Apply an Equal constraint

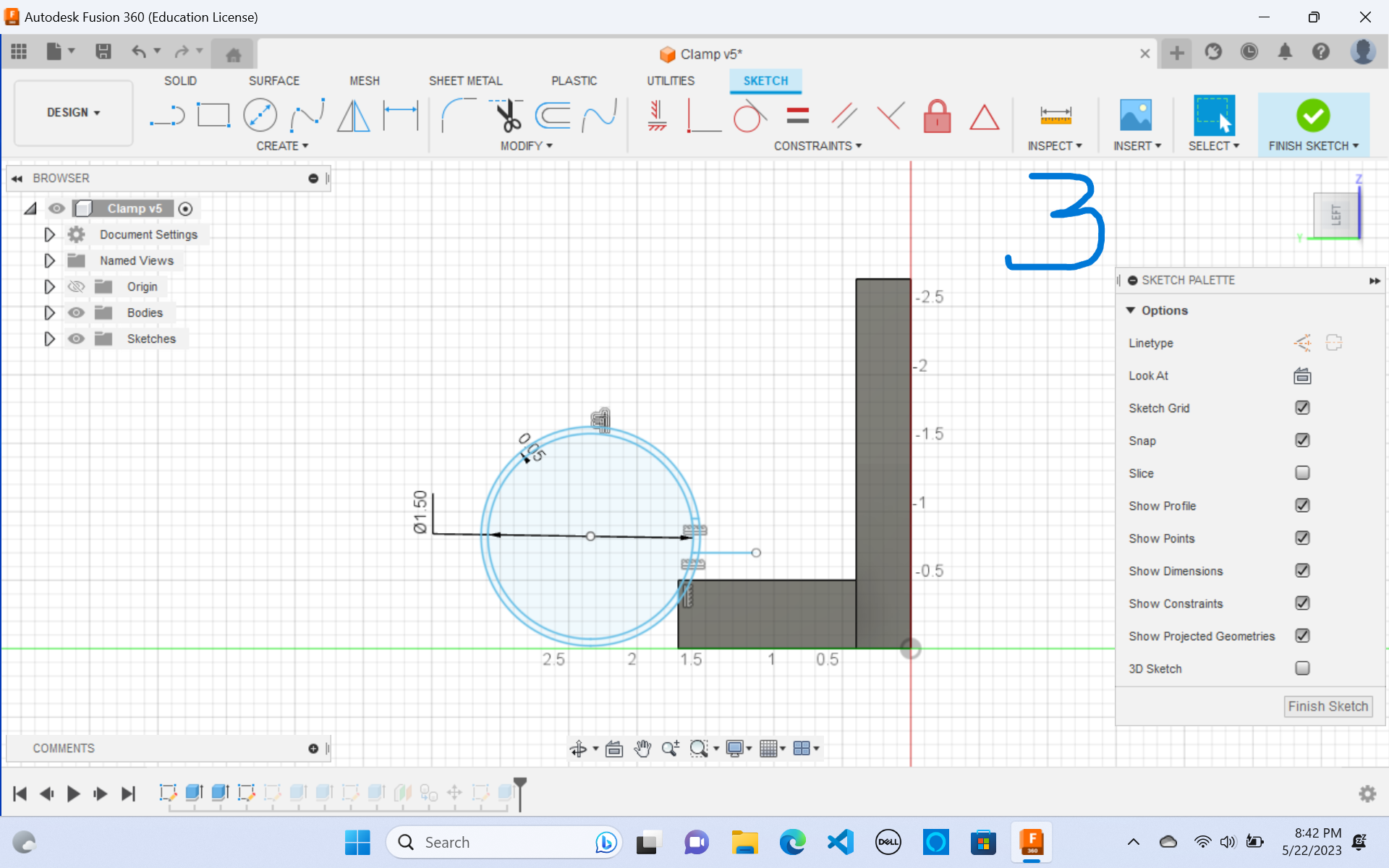tap(798, 115)
